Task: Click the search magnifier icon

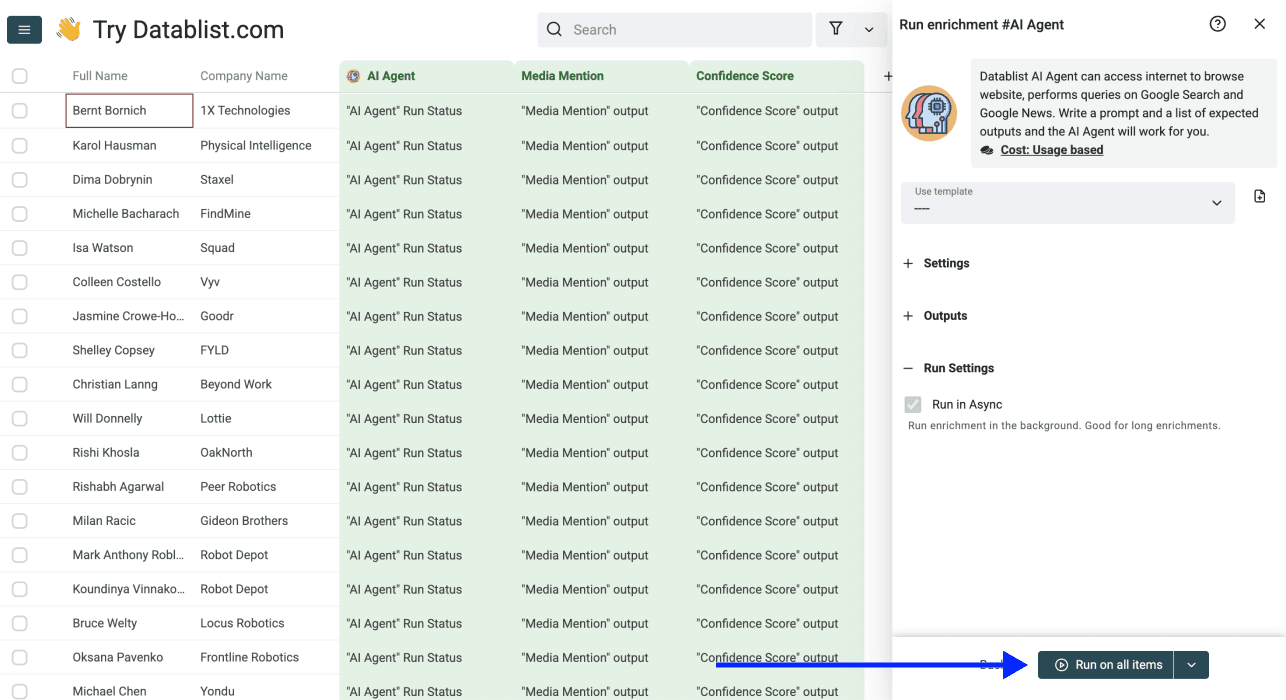Action: tap(554, 29)
